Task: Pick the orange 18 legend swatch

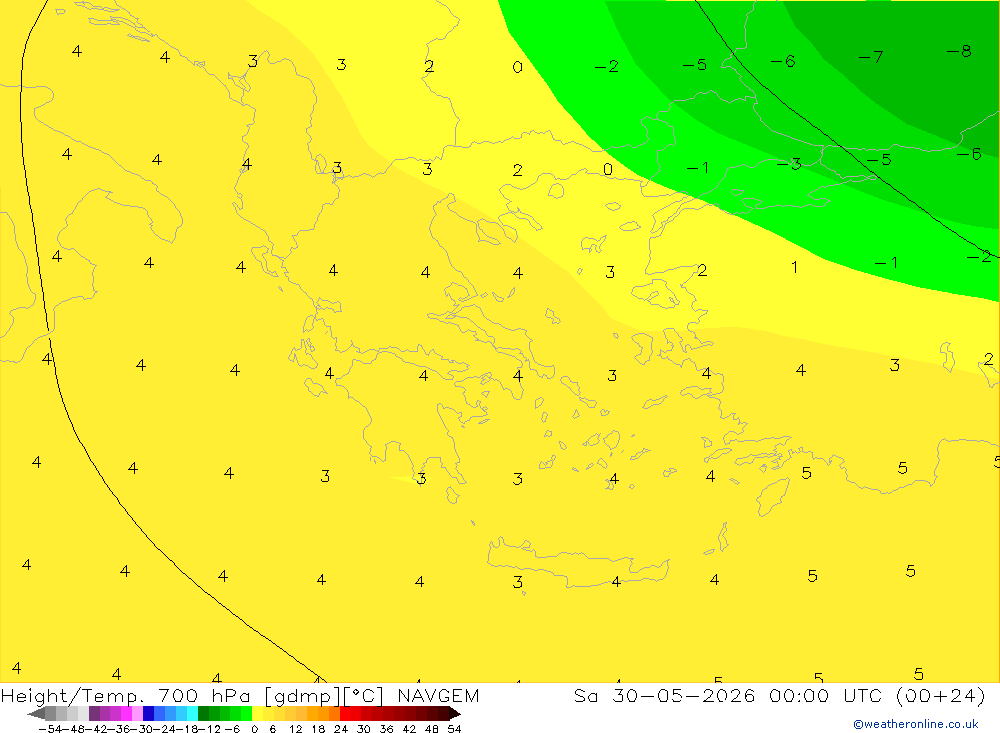Action: 323,714
